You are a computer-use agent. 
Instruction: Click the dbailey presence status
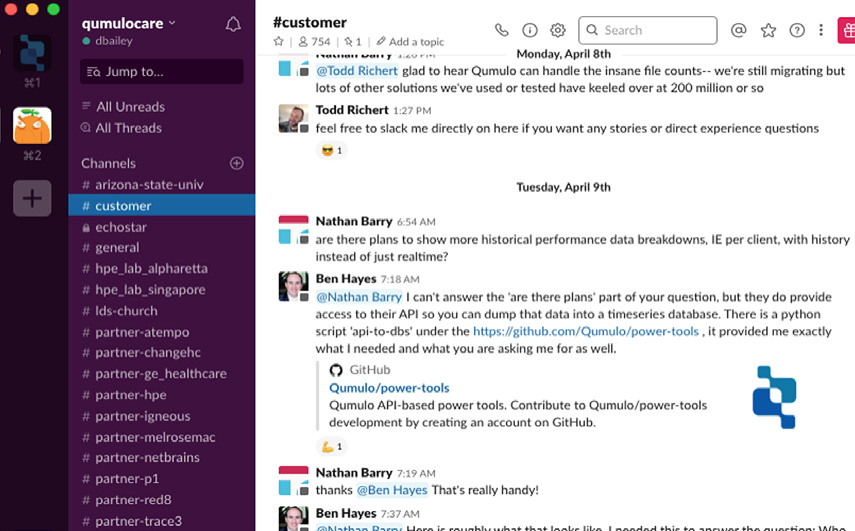(x=107, y=41)
